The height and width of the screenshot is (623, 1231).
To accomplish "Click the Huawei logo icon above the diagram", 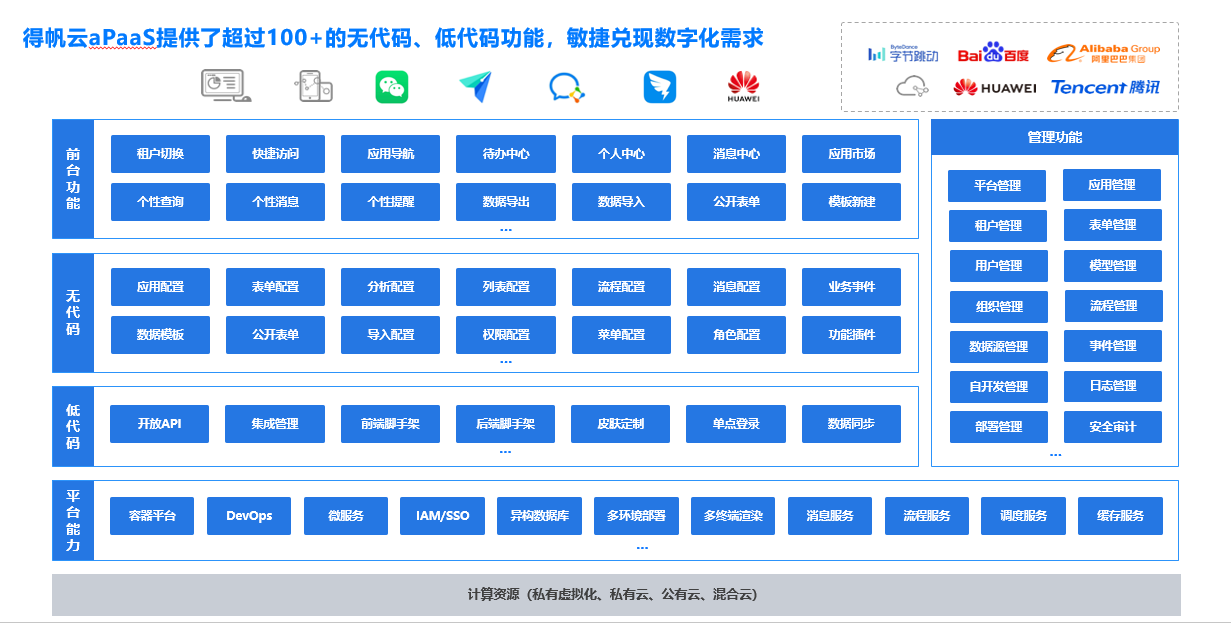I will pos(742,87).
